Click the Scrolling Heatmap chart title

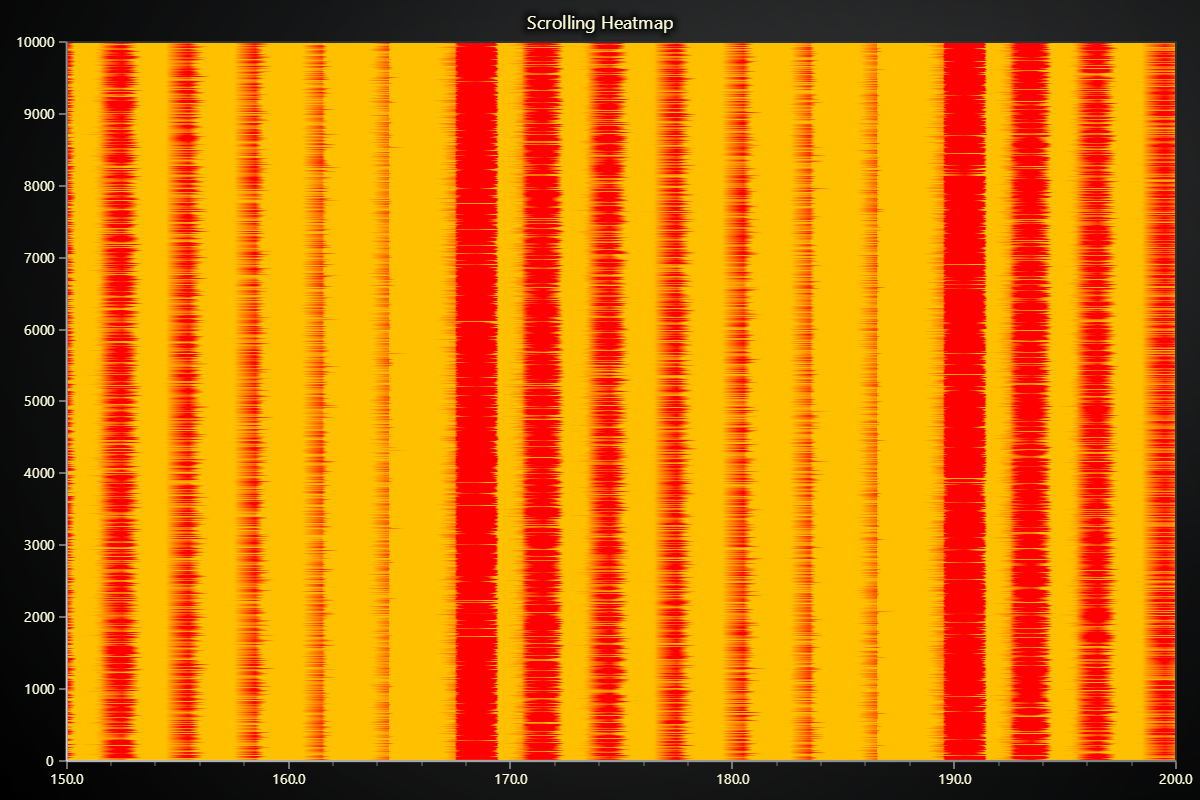pyautogui.click(x=600, y=22)
